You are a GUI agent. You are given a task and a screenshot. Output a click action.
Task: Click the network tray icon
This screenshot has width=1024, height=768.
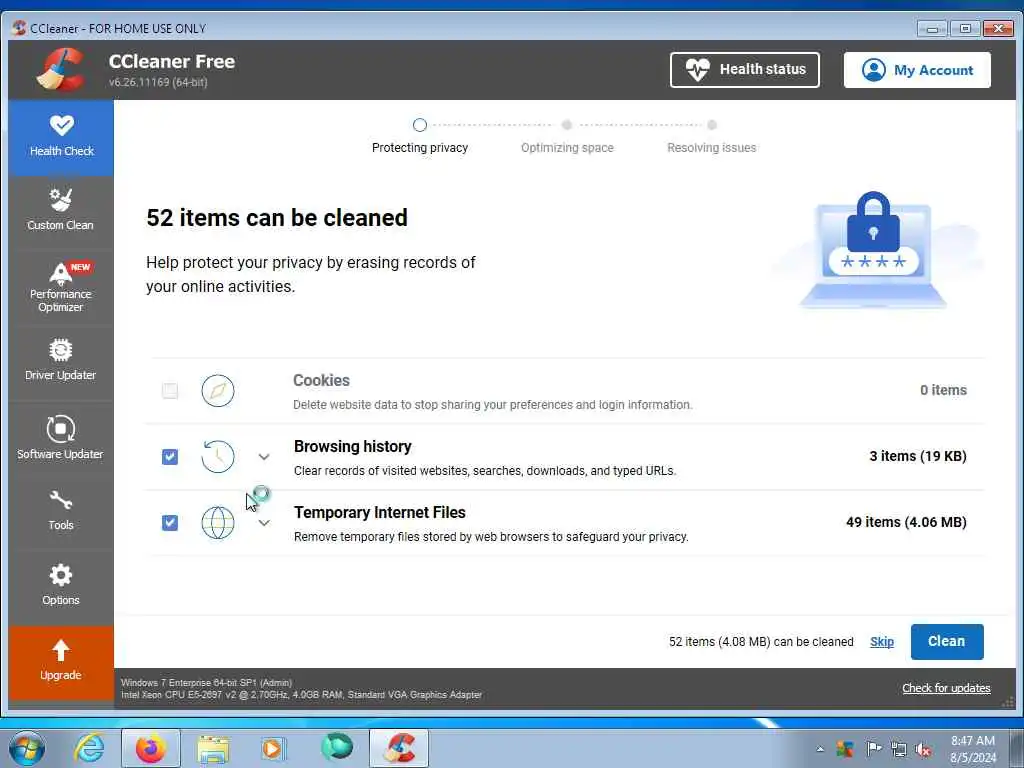point(899,750)
